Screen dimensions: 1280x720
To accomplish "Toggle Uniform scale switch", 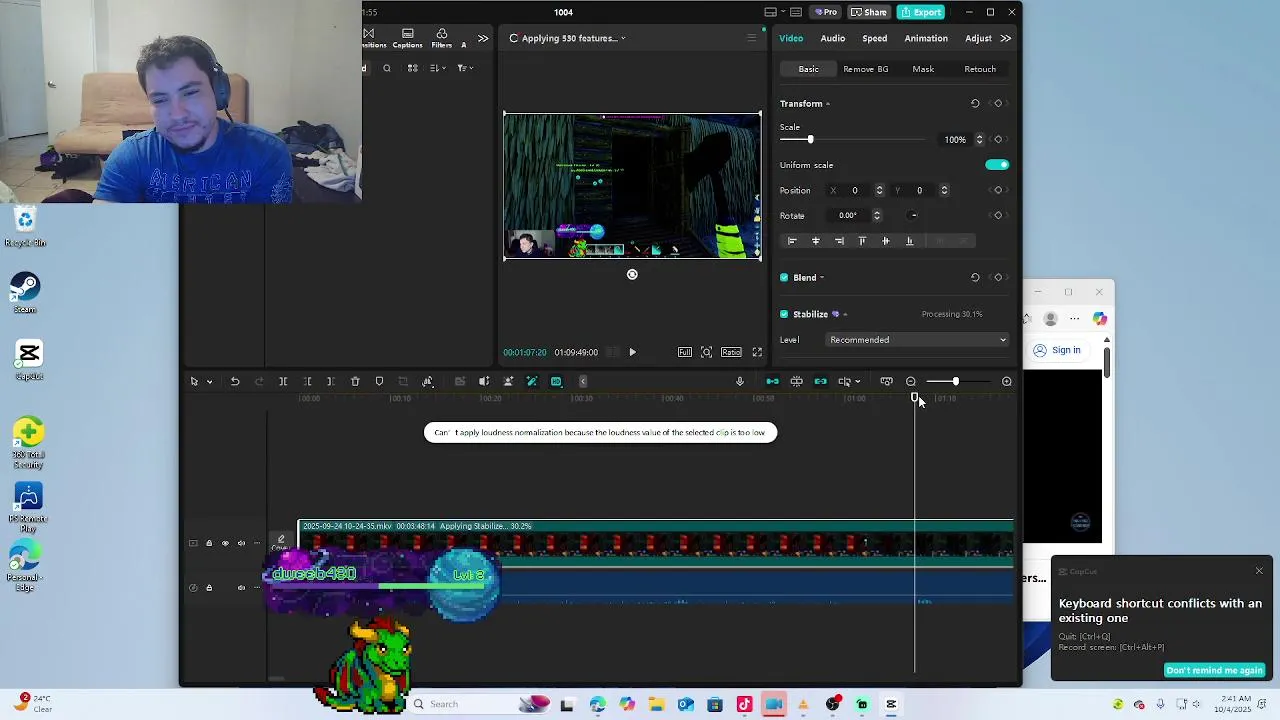I will click(997, 165).
